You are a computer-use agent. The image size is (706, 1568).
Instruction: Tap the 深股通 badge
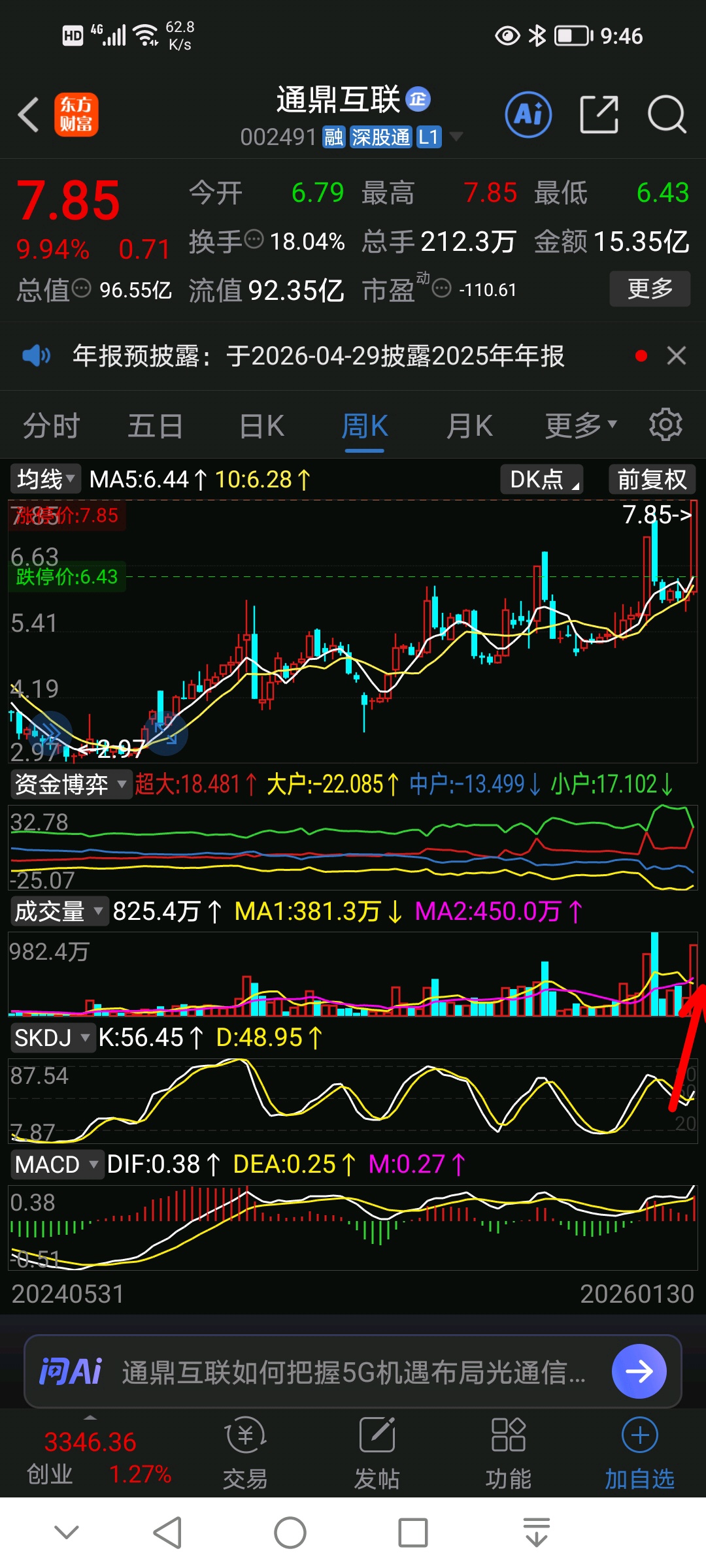380,137
